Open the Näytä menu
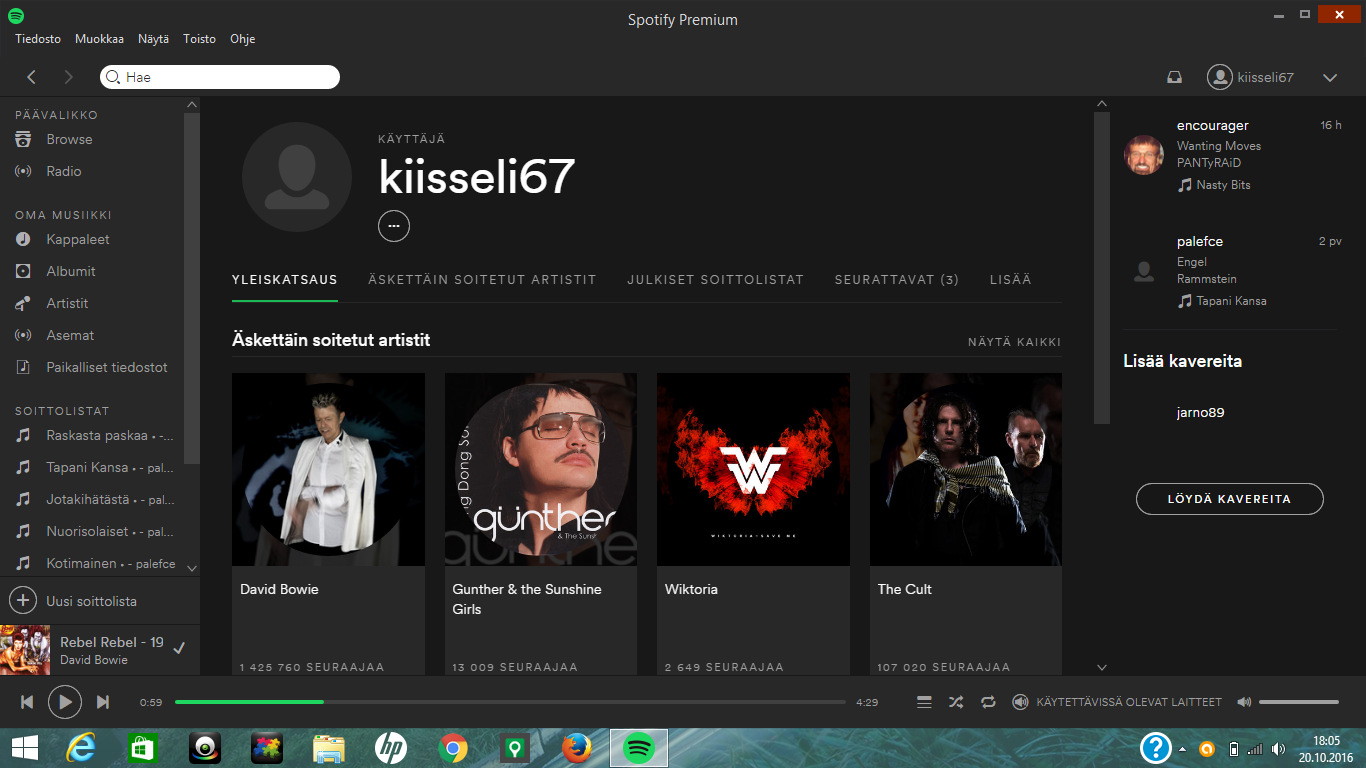The width and height of the screenshot is (1366, 768). point(154,39)
